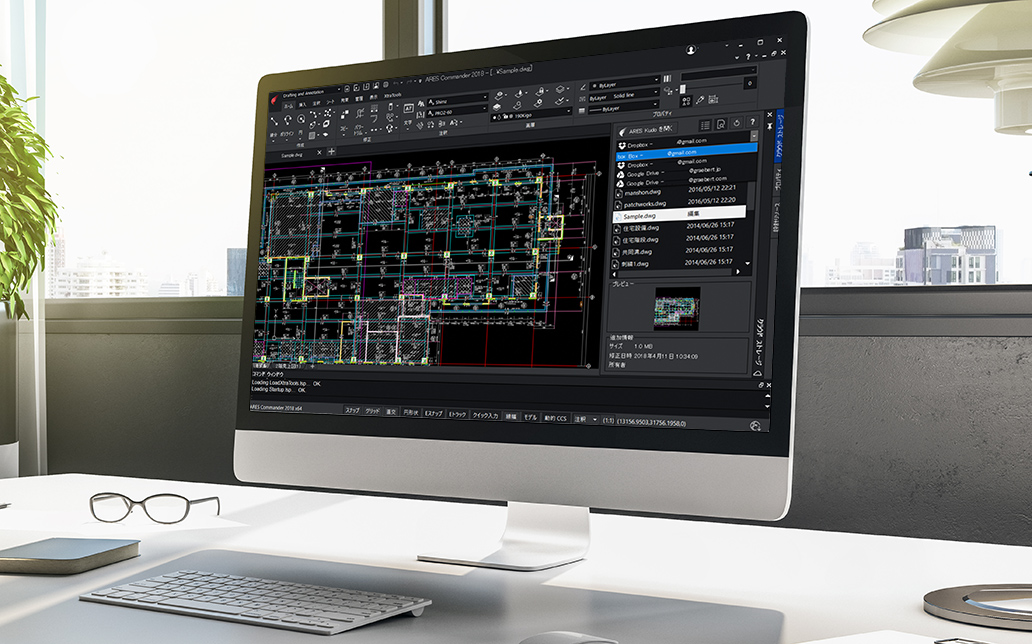Click the file search icon in cloud panel

click(720, 124)
